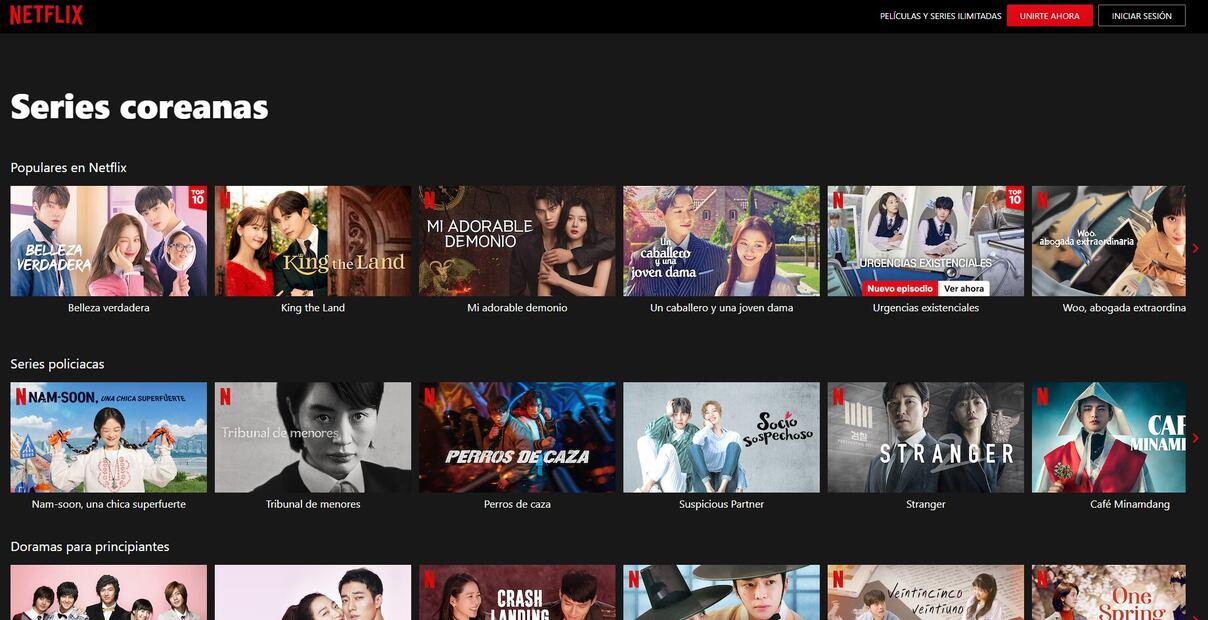The height and width of the screenshot is (620, 1208).
Task: Select the Nam-soon, una chica superfuerte poster
Action: [108, 437]
